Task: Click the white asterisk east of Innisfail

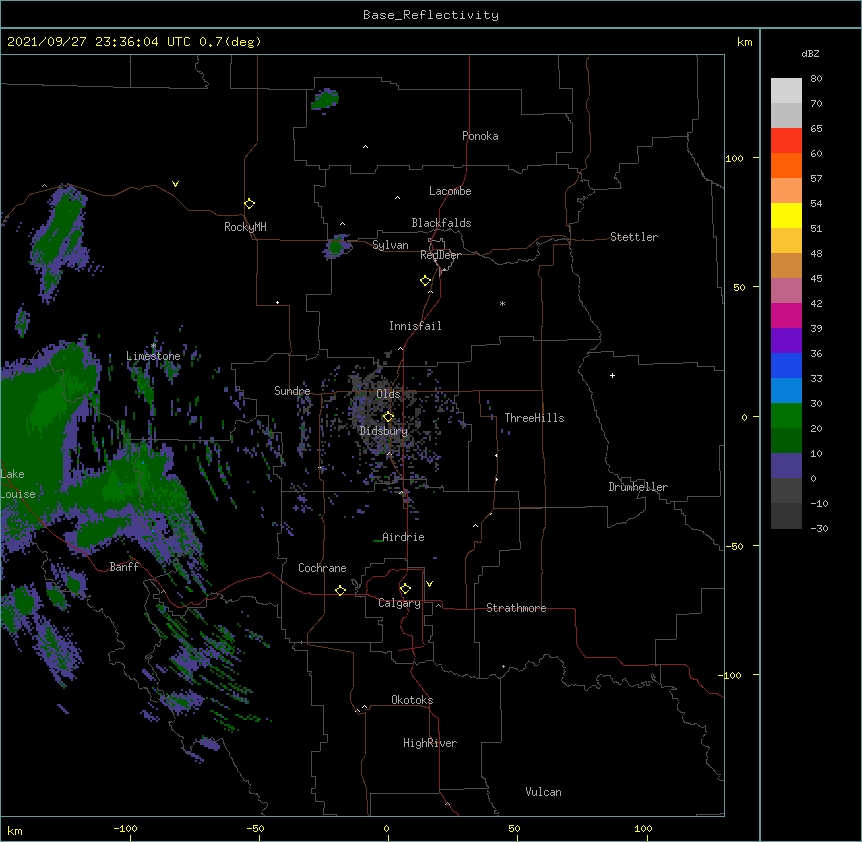Action: [x=502, y=303]
